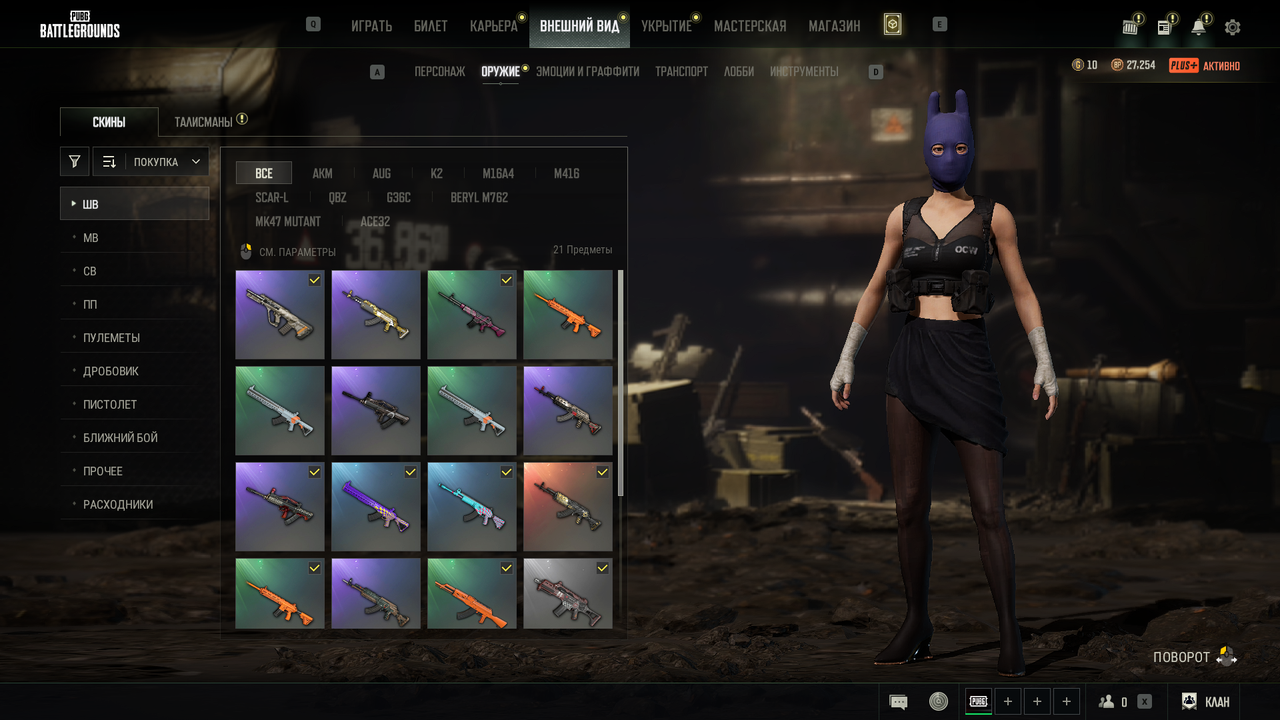The width and height of the screenshot is (1280, 720).
Task: Click the rotate mouse icon near ПОВОРОТ
Action: click(x=1226, y=657)
